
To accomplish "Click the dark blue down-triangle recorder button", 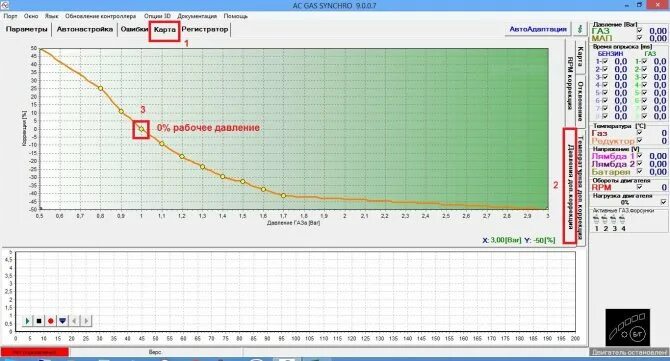I will point(63,321).
